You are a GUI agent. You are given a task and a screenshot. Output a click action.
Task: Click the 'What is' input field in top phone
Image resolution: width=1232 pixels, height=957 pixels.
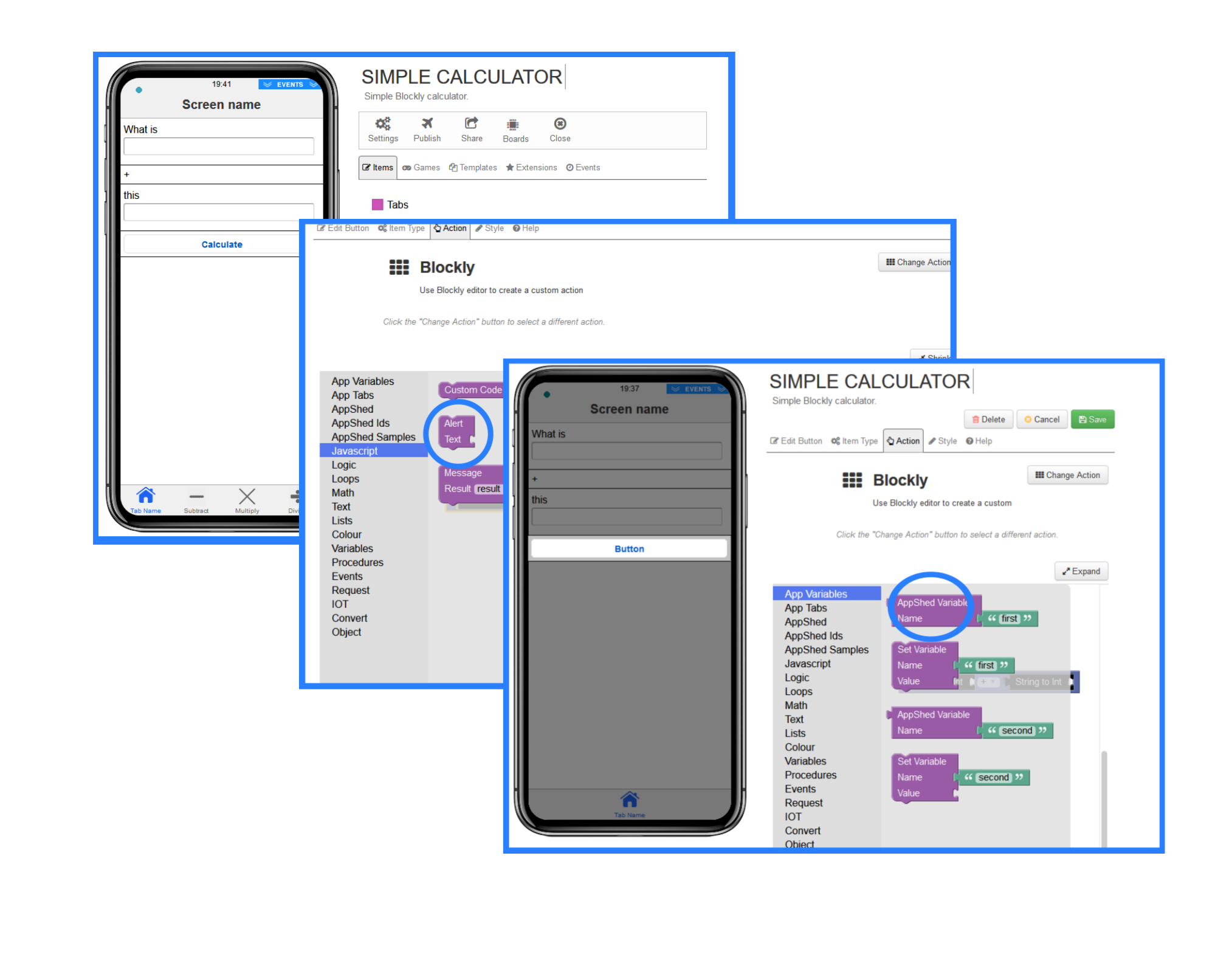click(218, 147)
